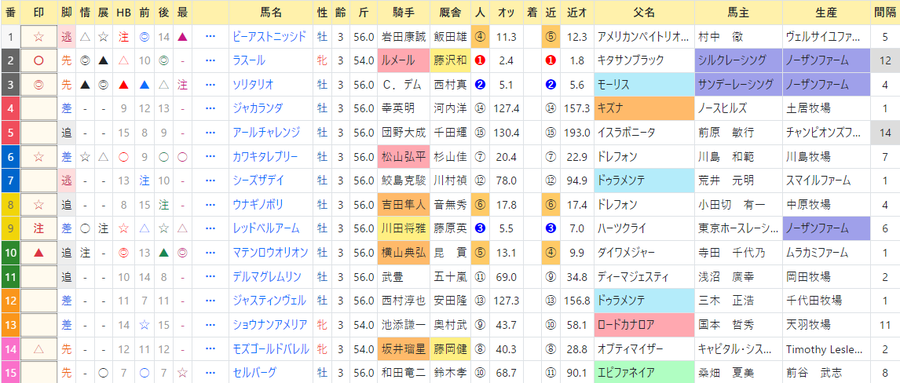
Task: Click the green ▲ in マテンロウオリオン's 後 column
Action: click(x=163, y=252)
